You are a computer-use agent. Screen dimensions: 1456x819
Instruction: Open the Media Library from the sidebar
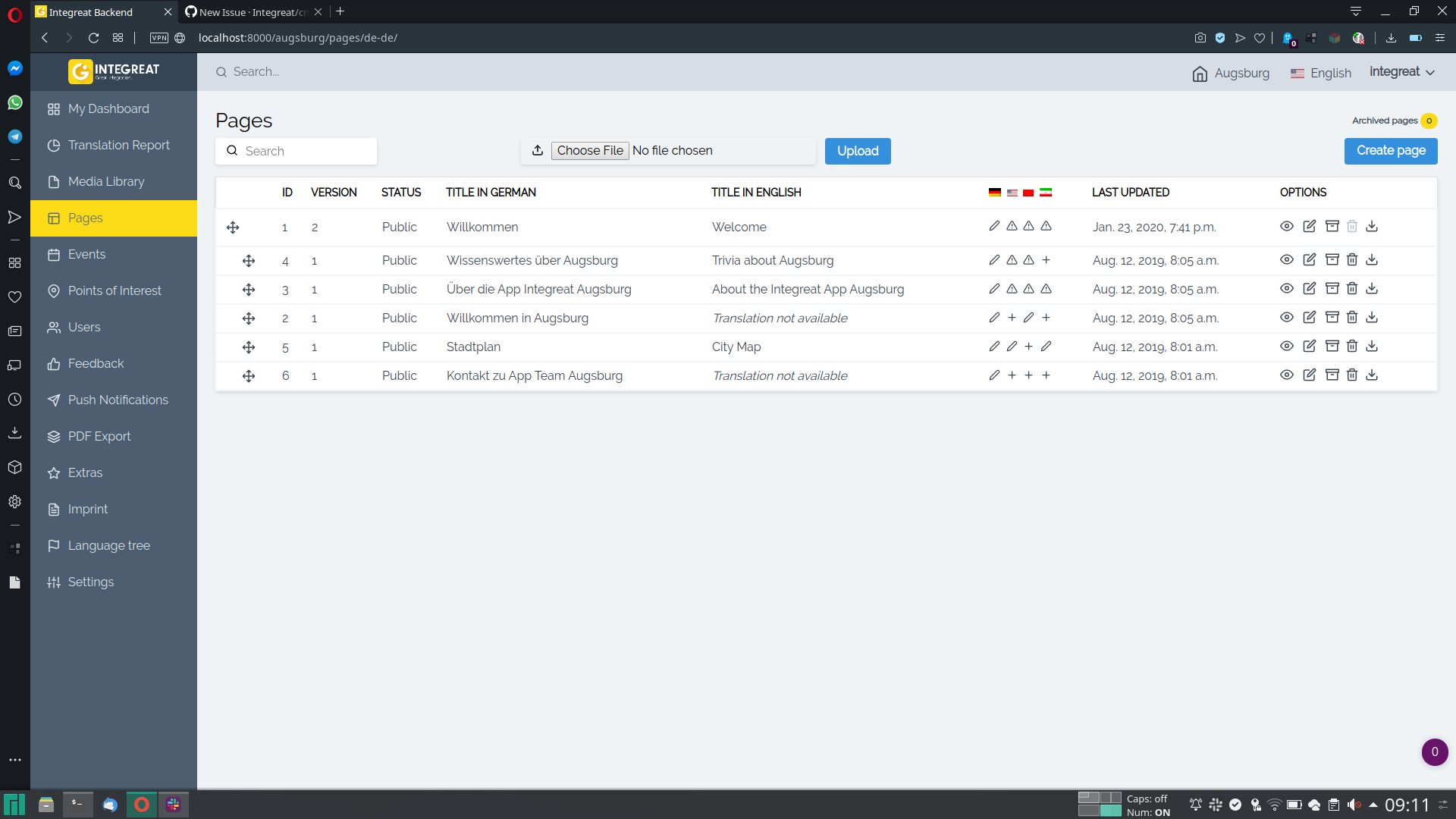click(104, 181)
